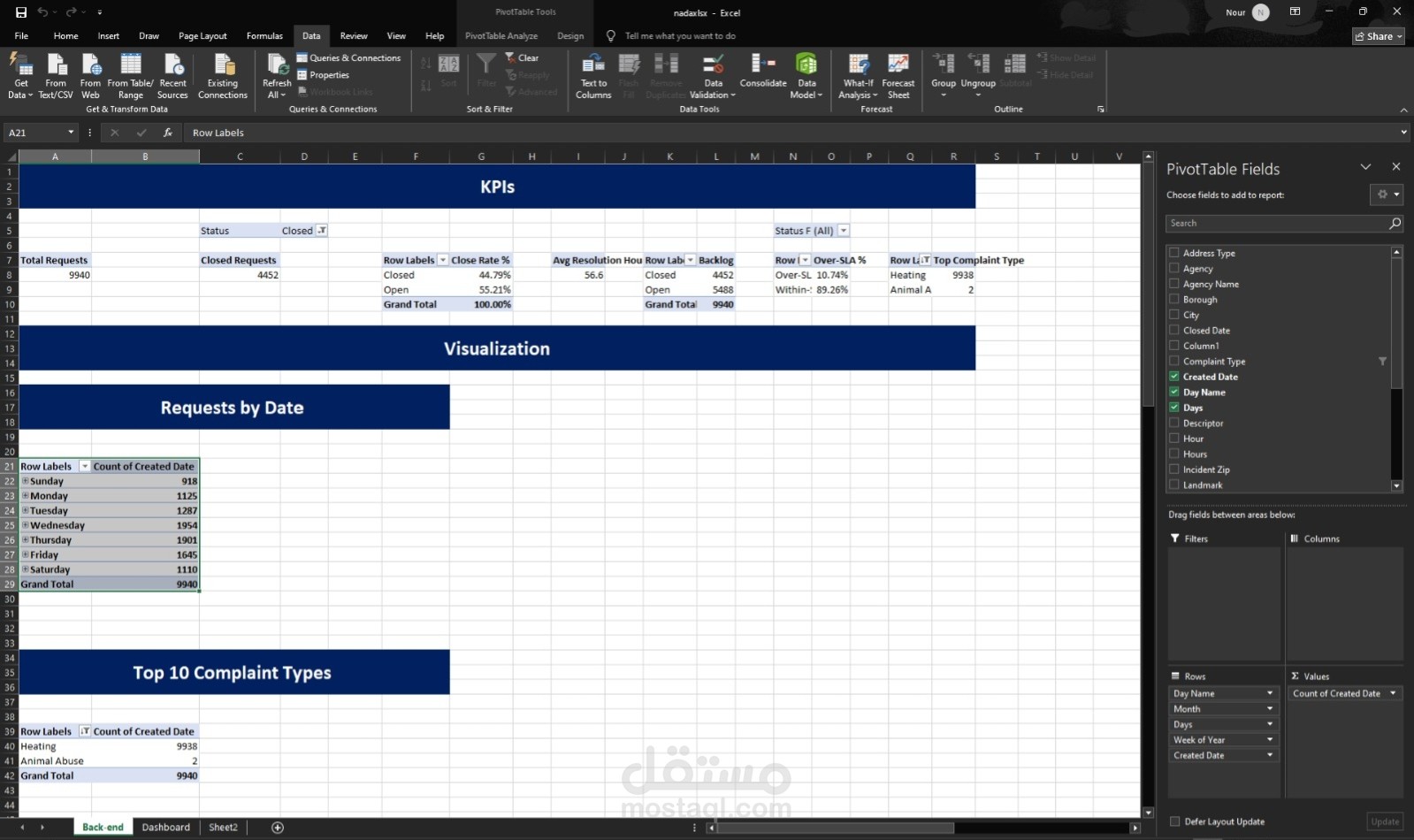Click the vertical sheet scrollbar
The height and width of the screenshot is (840, 1414).
coord(1148,283)
